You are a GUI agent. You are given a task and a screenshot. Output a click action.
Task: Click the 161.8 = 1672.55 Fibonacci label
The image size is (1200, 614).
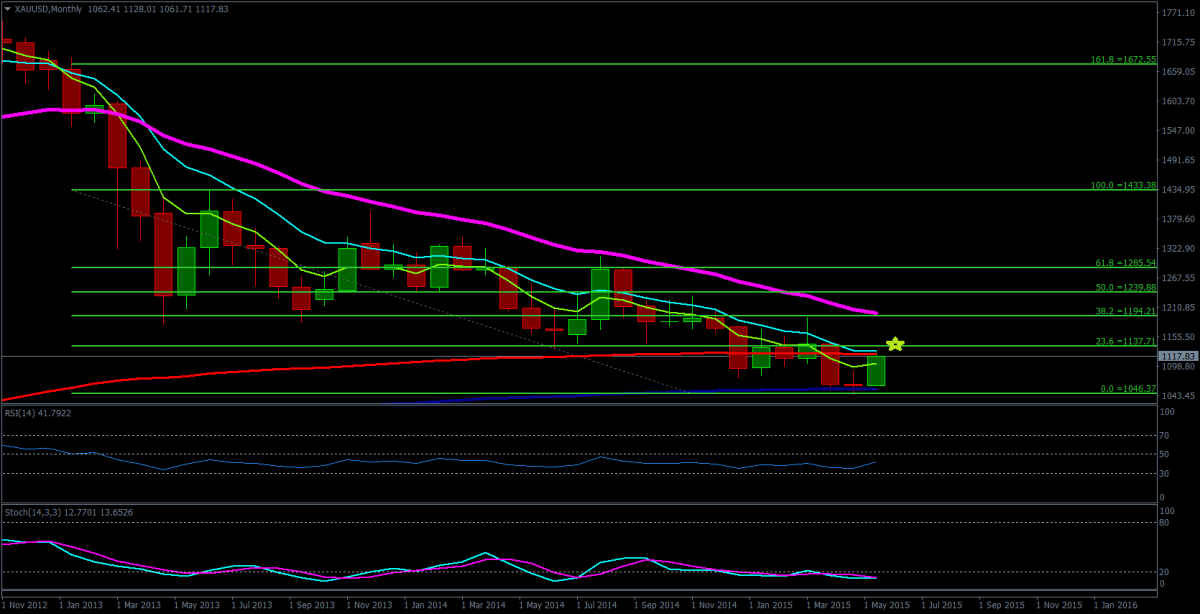click(1123, 59)
